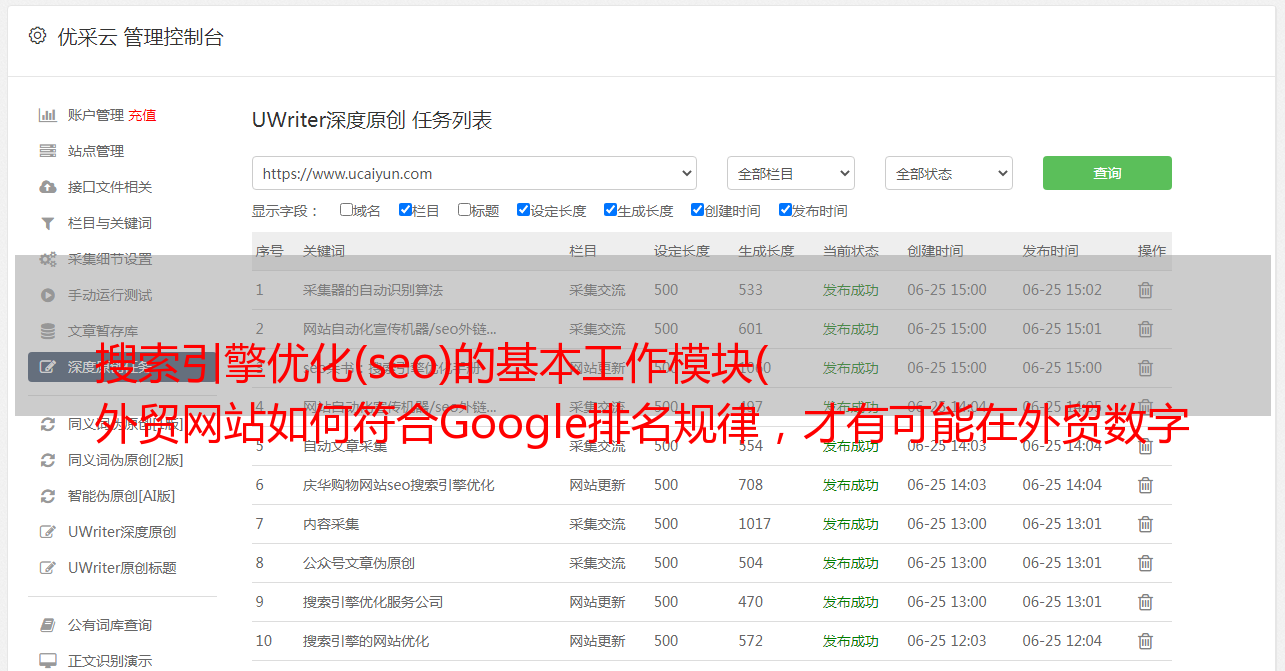Open the 全部栏目 dropdown
The height and width of the screenshot is (671, 1285).
point(791,173)
